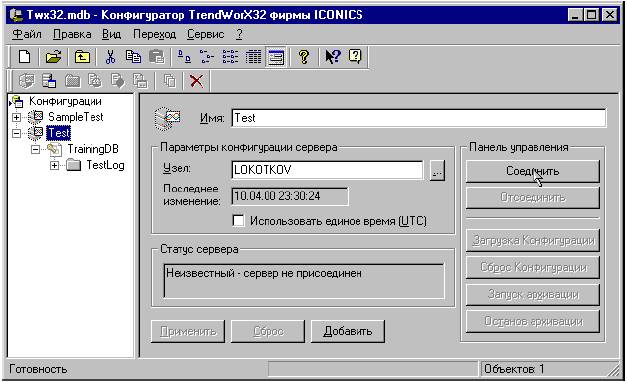The width and height of the screenshot is (627, 382).
Task: Click the browse ... button beside Узел
Action: 437,170
